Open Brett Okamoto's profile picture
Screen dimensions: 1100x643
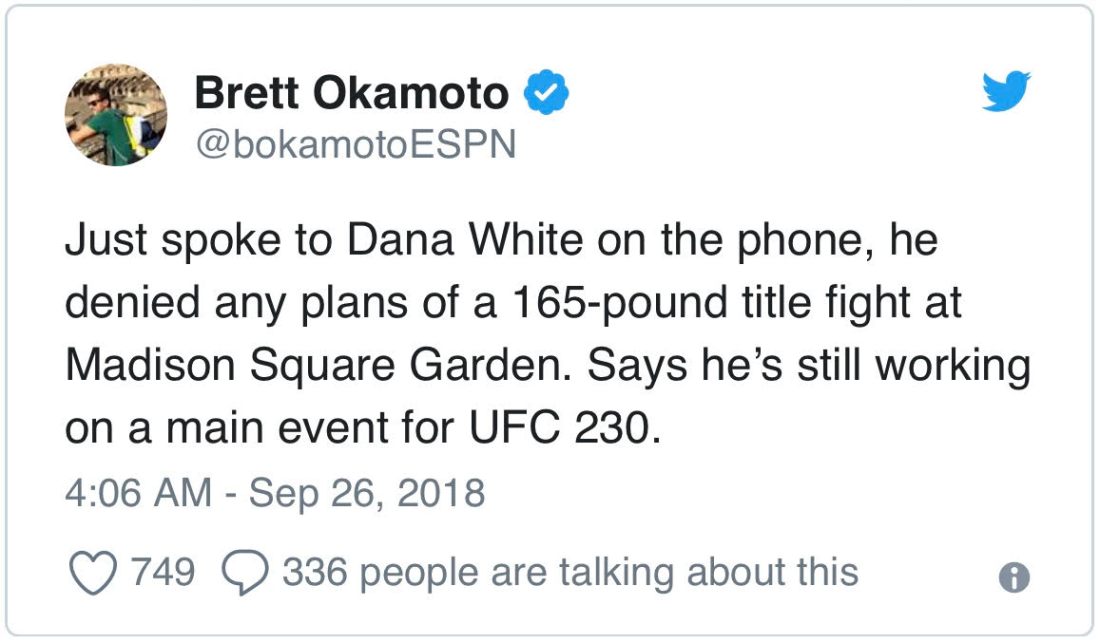click(x=116, y=116)
